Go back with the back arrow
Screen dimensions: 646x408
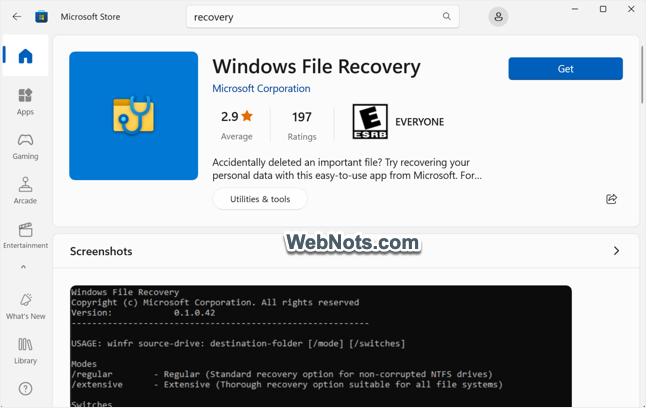click(x=16, y=16)
